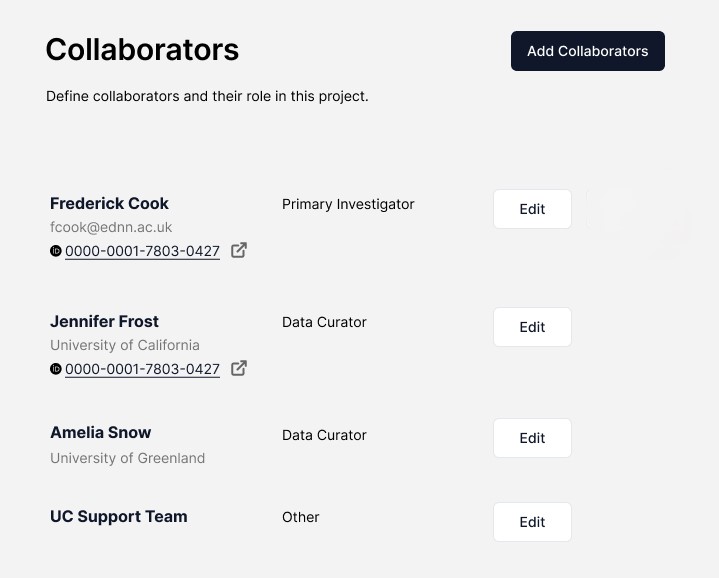Open Jennifer Frost's ORCID number link
Viewport: 719px width, 578px height.
142,369
